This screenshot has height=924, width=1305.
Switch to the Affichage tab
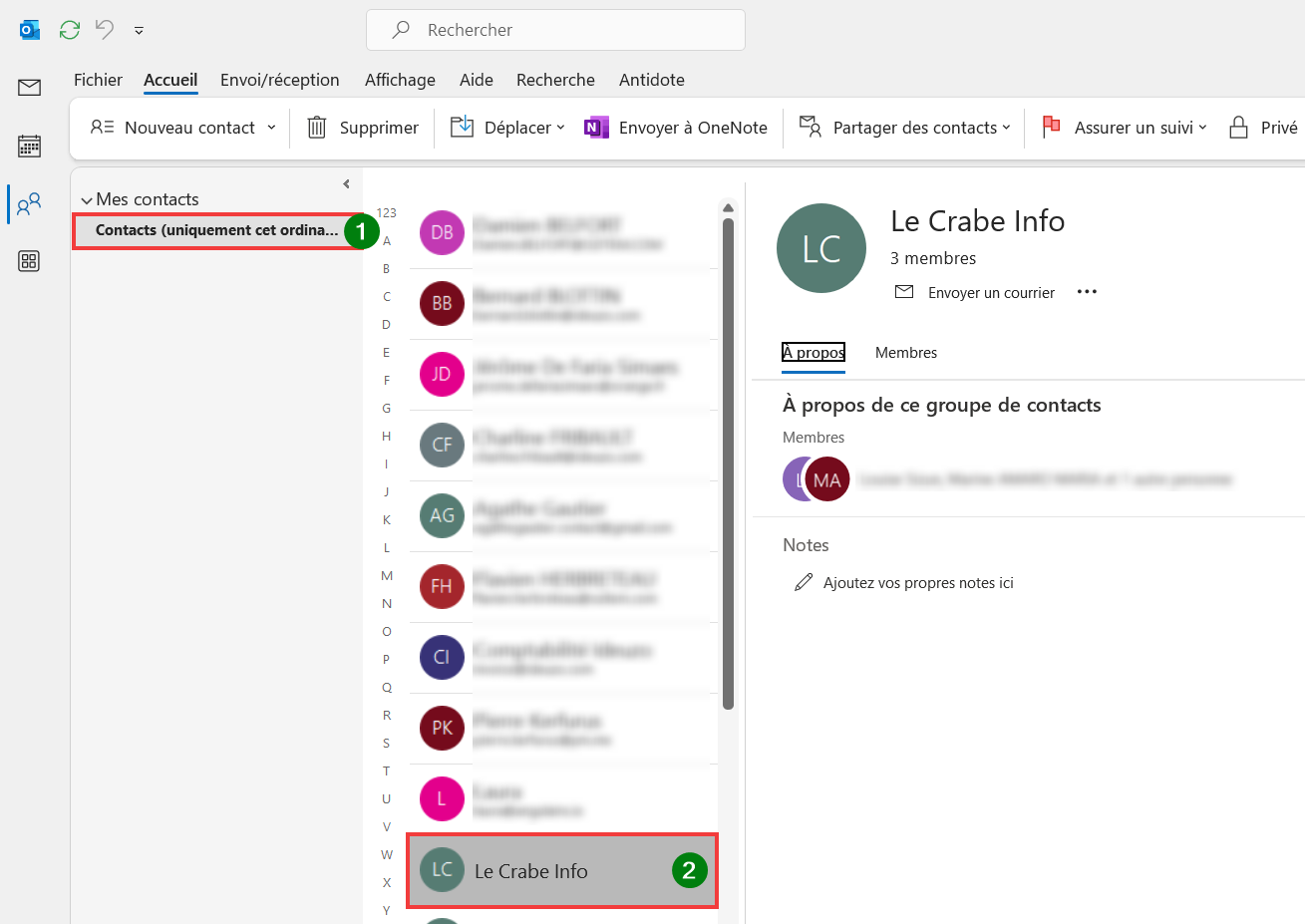pyautogui.click(x=400, y=80)
